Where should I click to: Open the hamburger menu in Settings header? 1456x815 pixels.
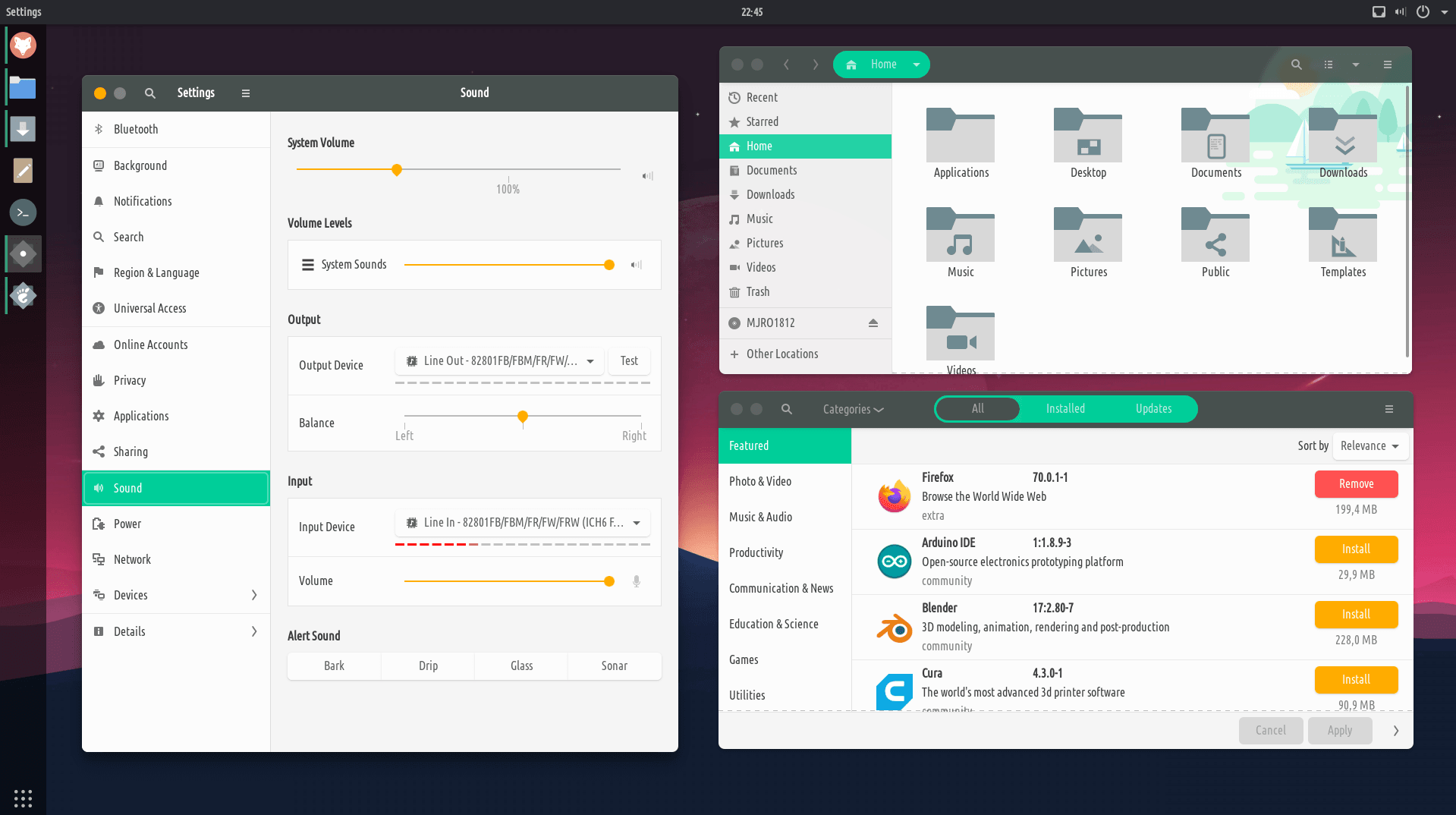(x=245, y=93)
